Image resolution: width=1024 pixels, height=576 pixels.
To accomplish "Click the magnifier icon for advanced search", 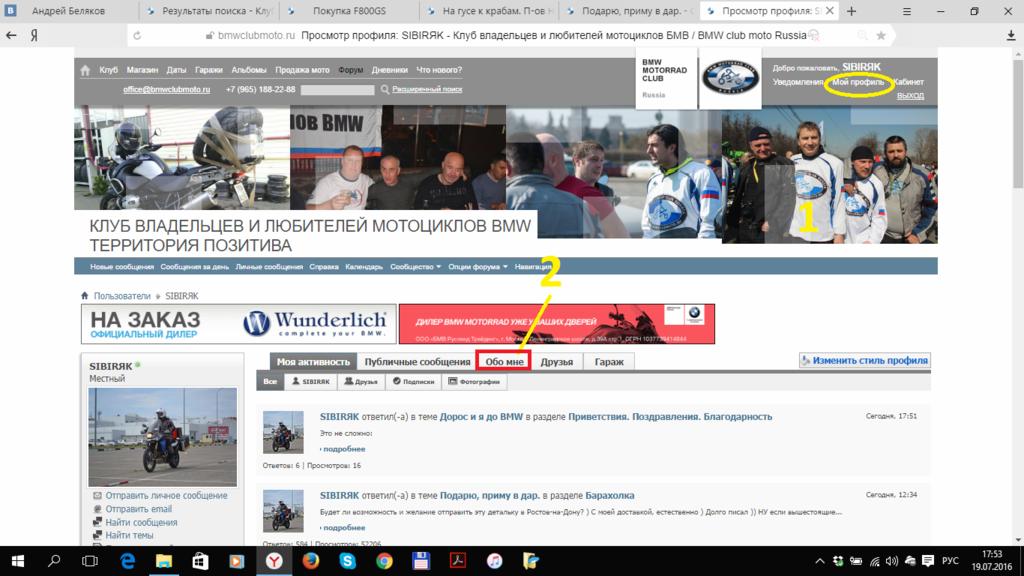I will 385,89.
